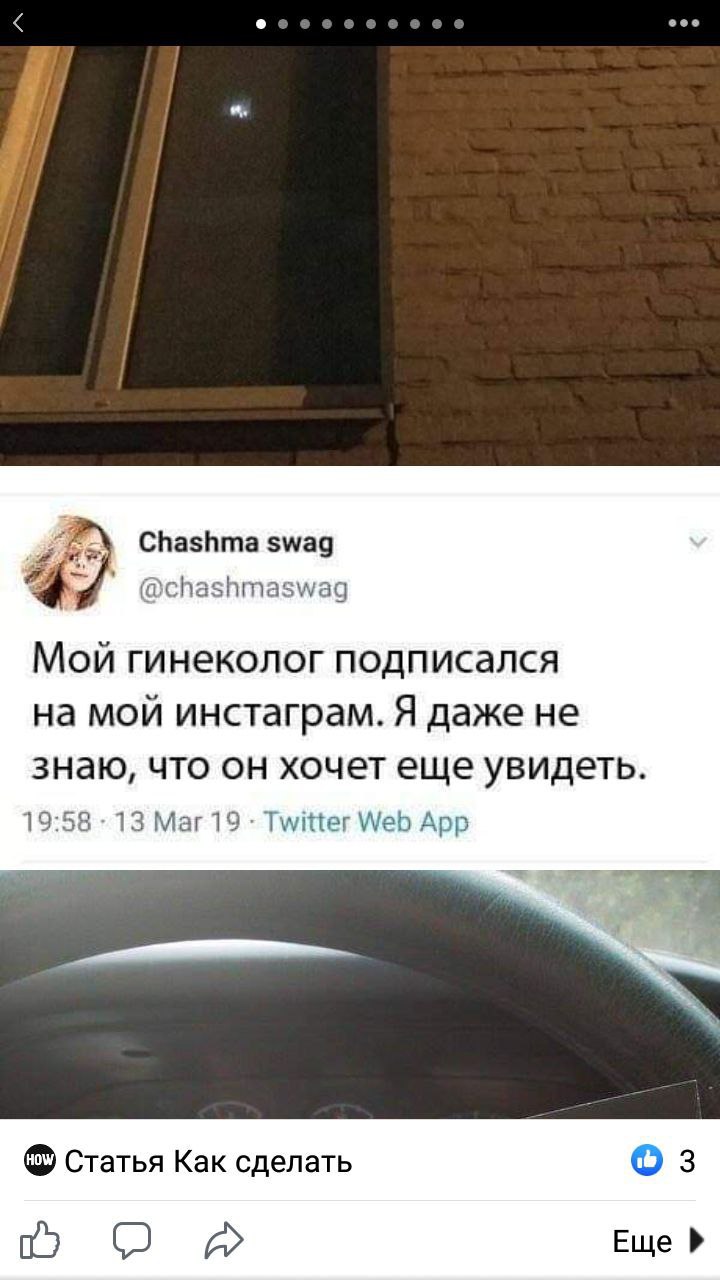Tap the arrow beside Еще
Image resolution: width=720 pixels, height=1280 pixels.
point(697,1241)
